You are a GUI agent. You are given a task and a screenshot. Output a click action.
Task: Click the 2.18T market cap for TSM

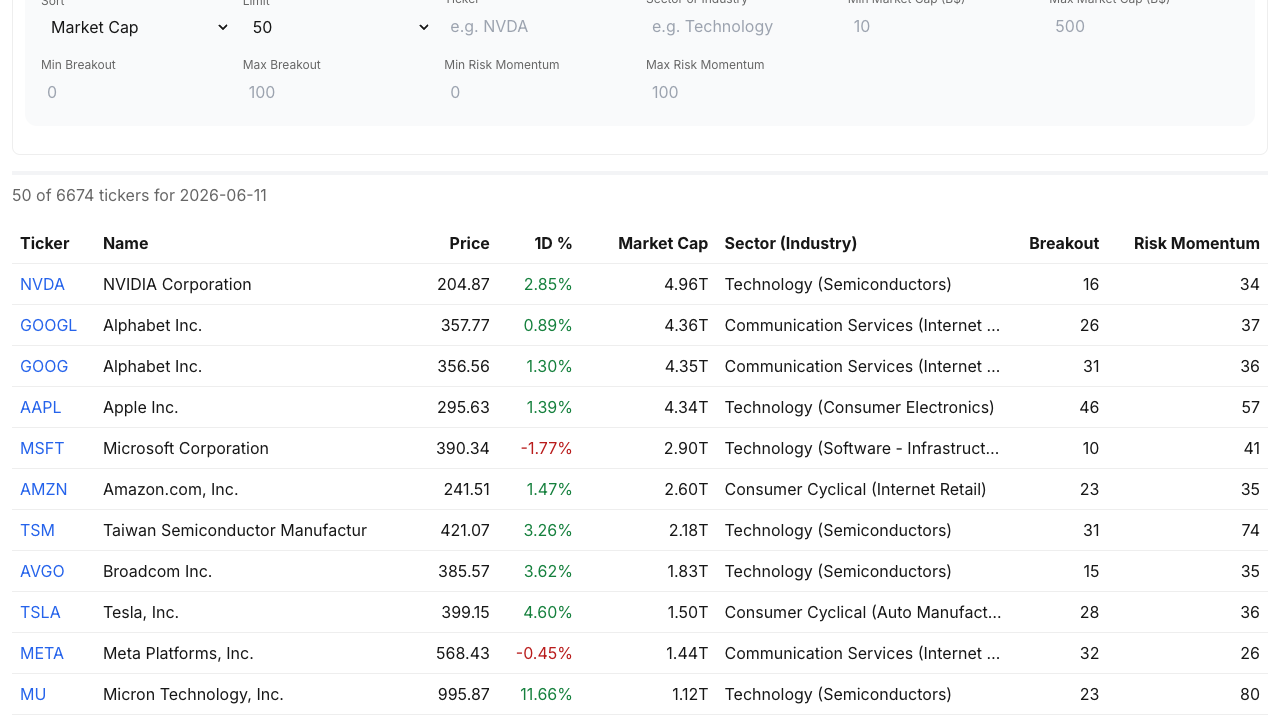tap(688, 530)
